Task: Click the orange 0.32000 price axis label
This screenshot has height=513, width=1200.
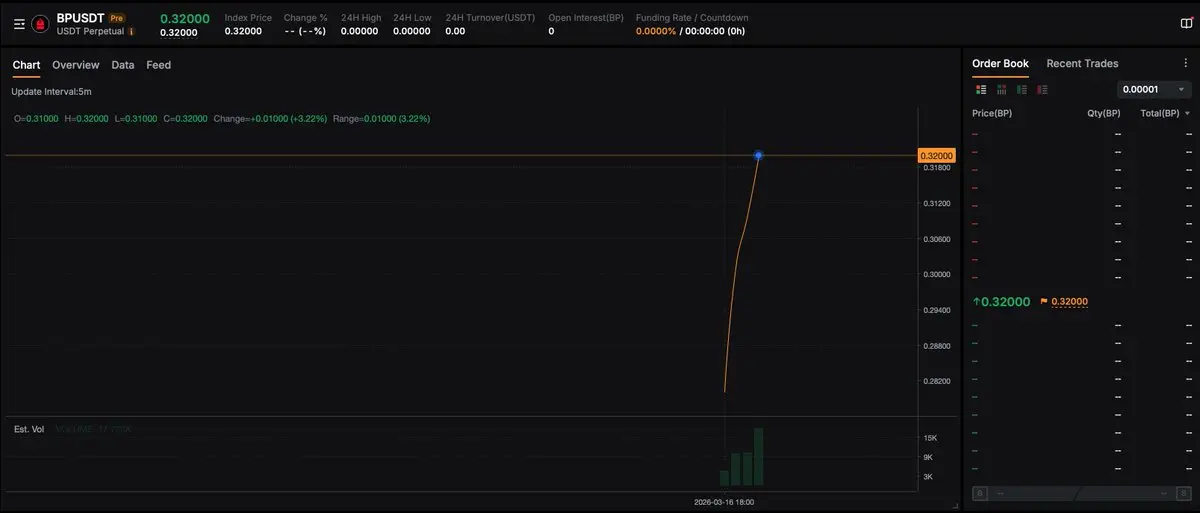Action: [937, 155]
